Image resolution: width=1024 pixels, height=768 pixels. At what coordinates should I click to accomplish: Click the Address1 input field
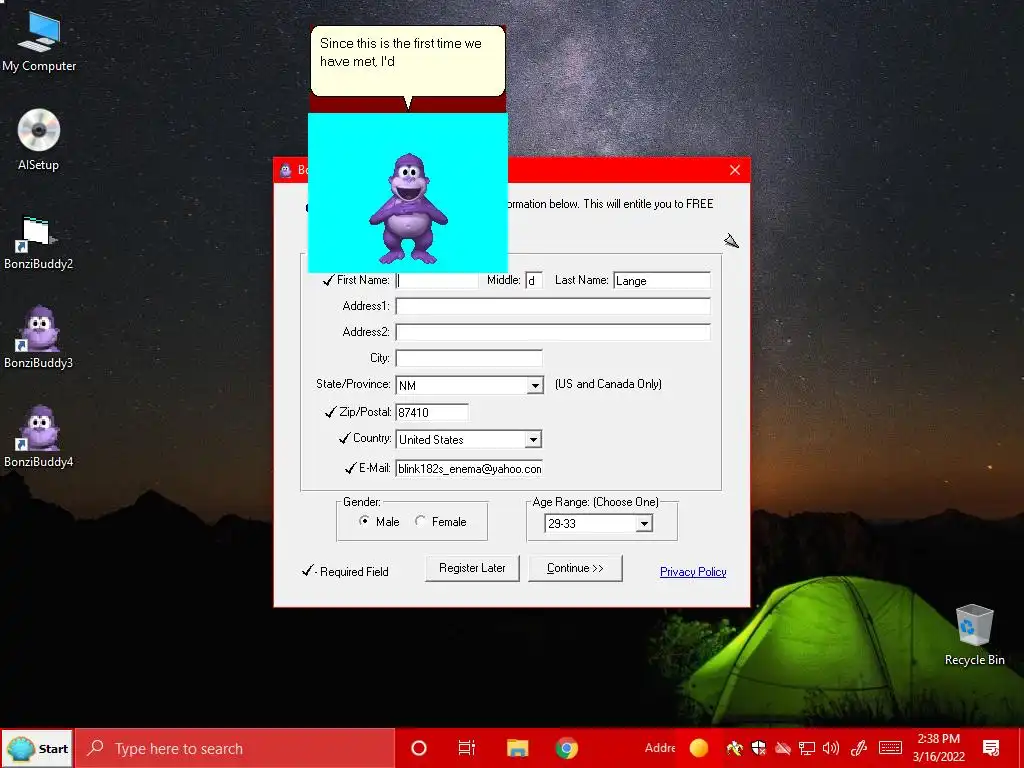pos(552,306)
